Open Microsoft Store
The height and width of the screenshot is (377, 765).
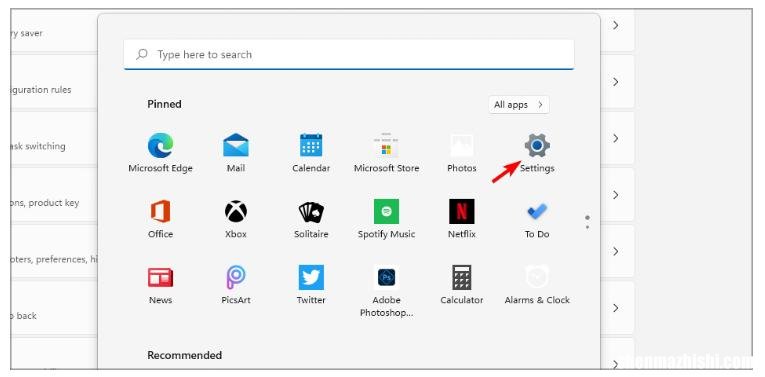386,153
